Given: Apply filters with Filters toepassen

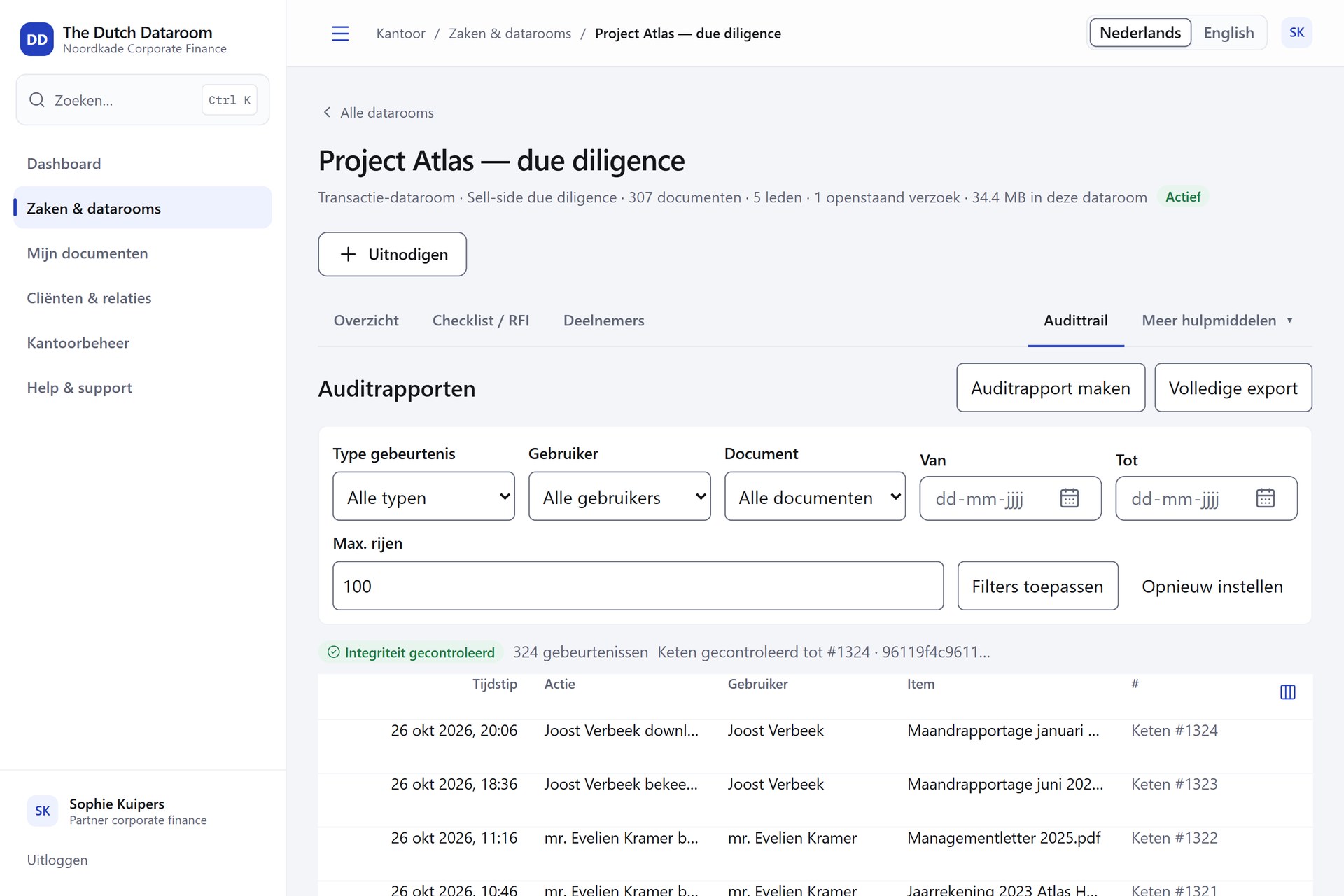Looking at the screenshot, I should 1037,586.
